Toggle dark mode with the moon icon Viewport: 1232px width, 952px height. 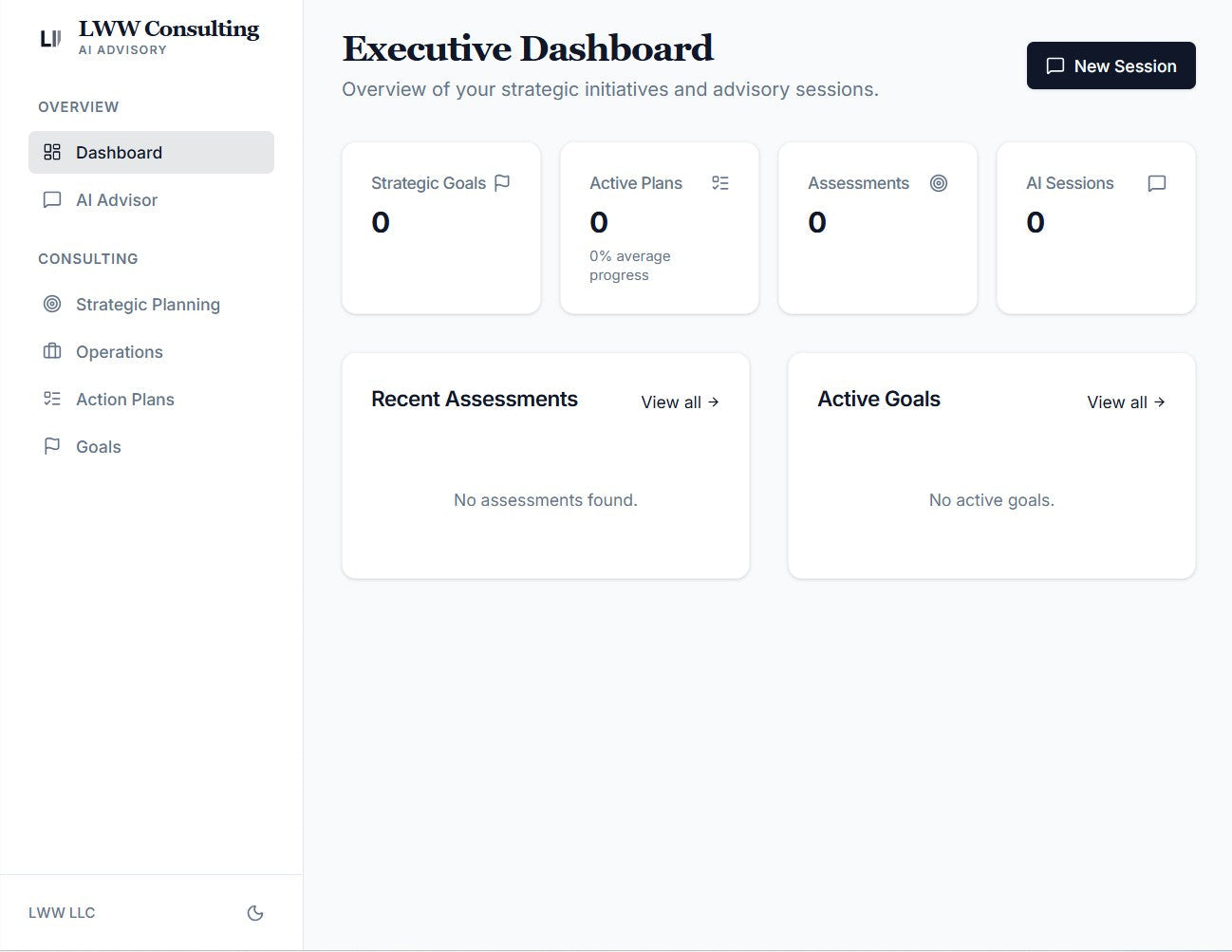click(254, 912)
